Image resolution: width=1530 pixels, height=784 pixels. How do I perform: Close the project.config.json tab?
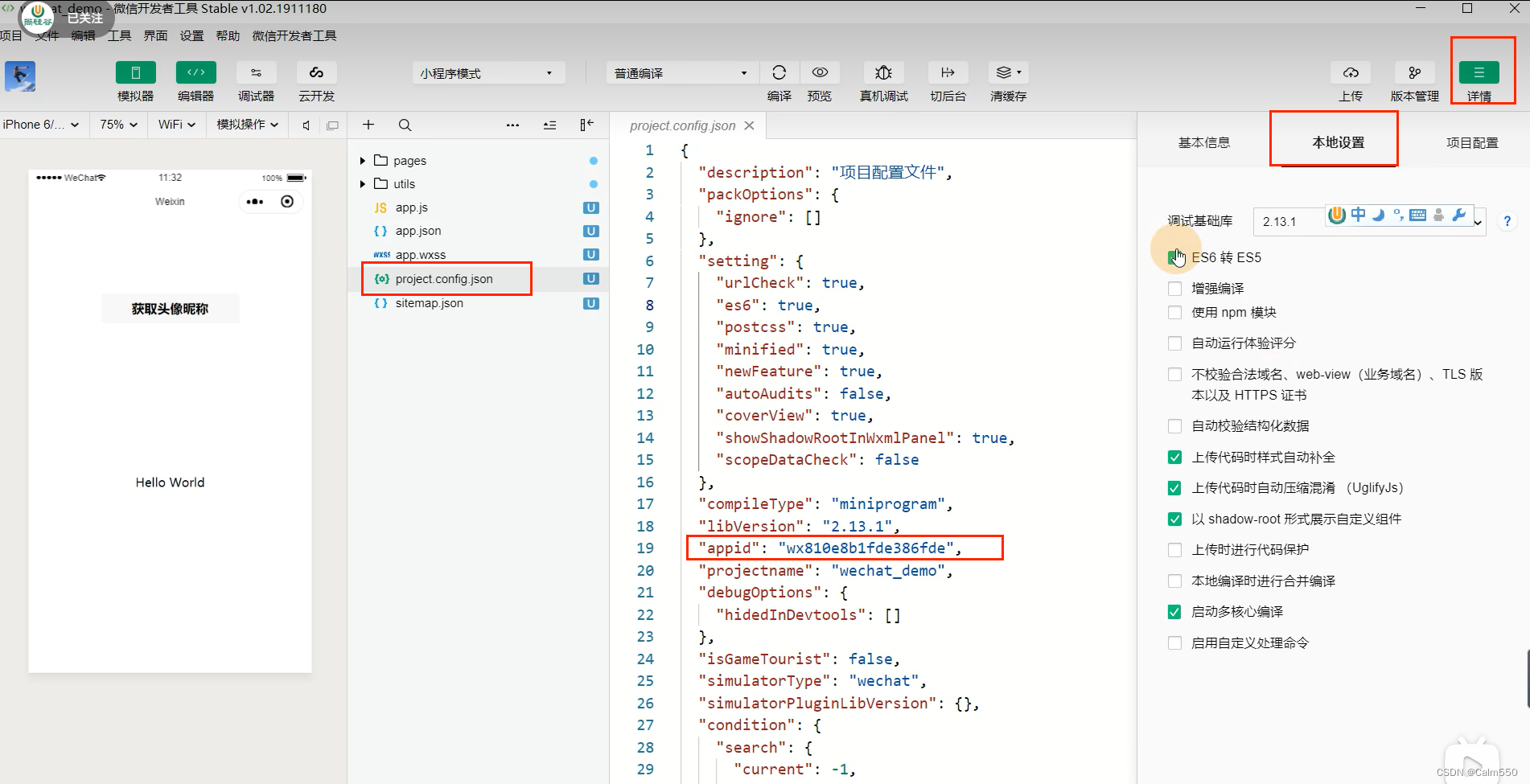pyautogui.click(x=749, y=125)
